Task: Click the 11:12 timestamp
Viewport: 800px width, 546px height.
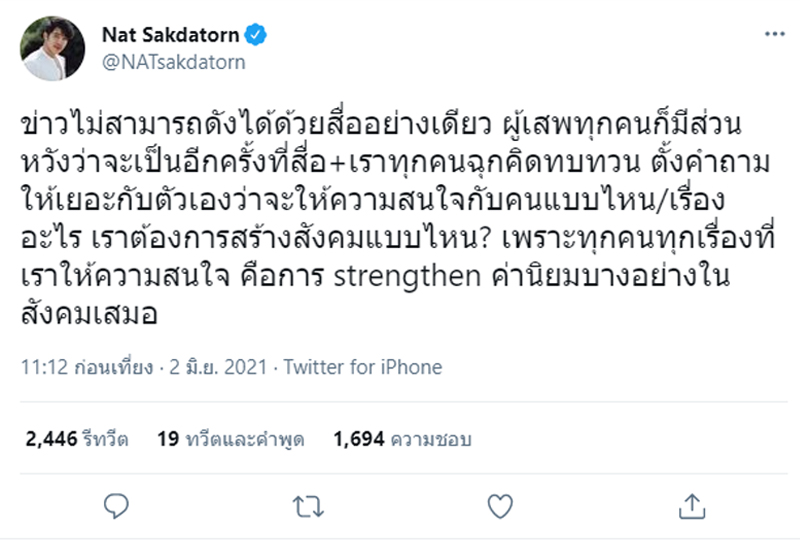Action: tap(40, 367)
